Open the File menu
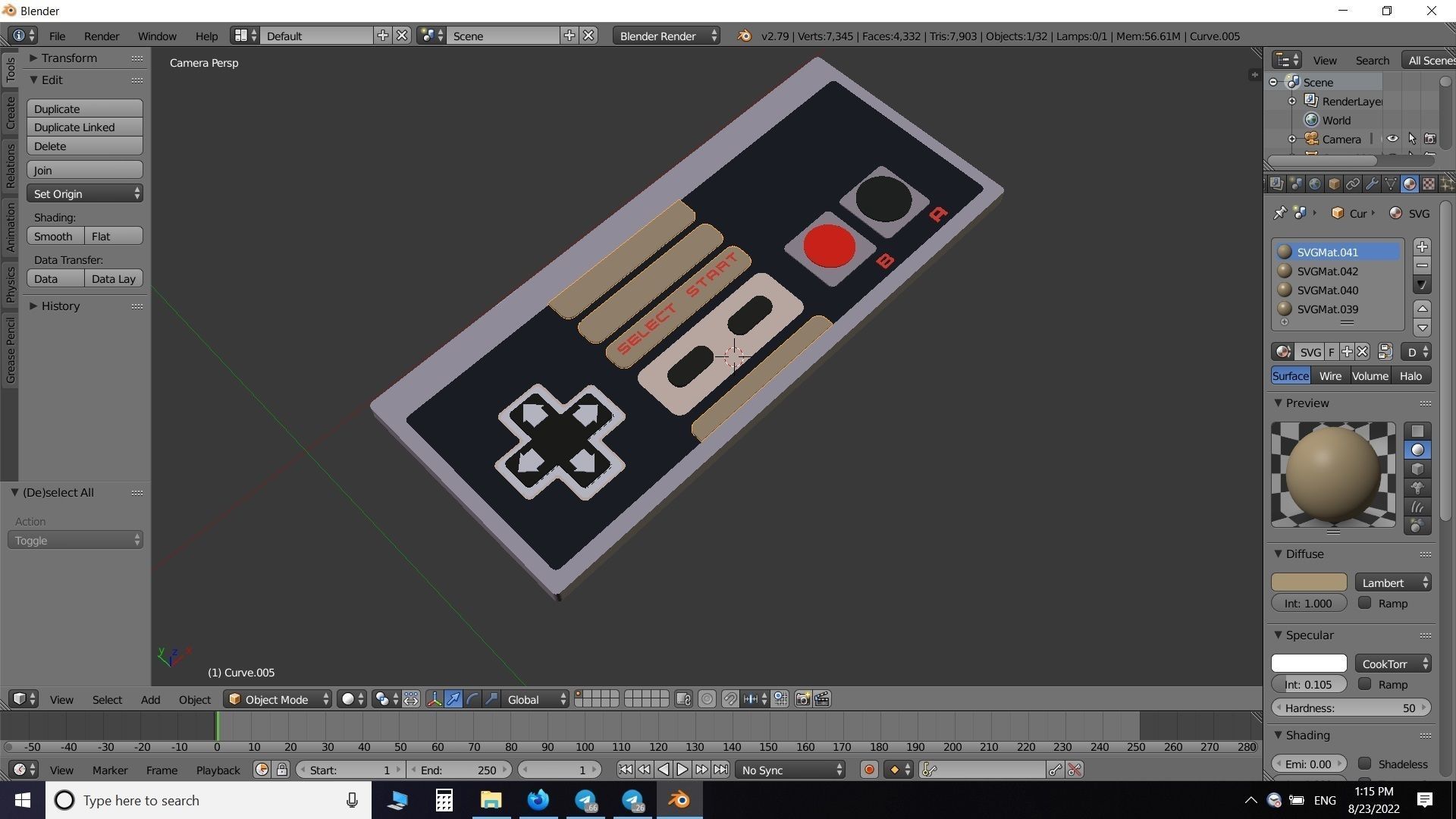 tap(57, 36)
